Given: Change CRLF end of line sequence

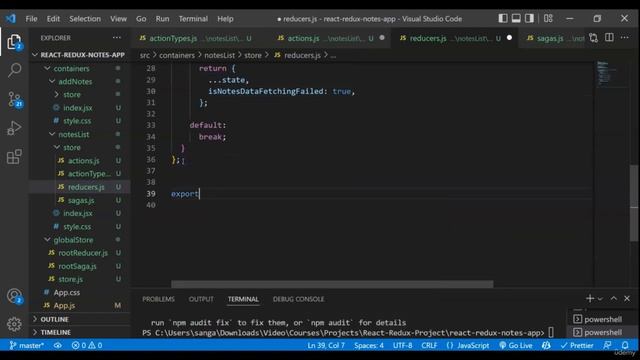Looking at the screenshot, I should (429, 345).
